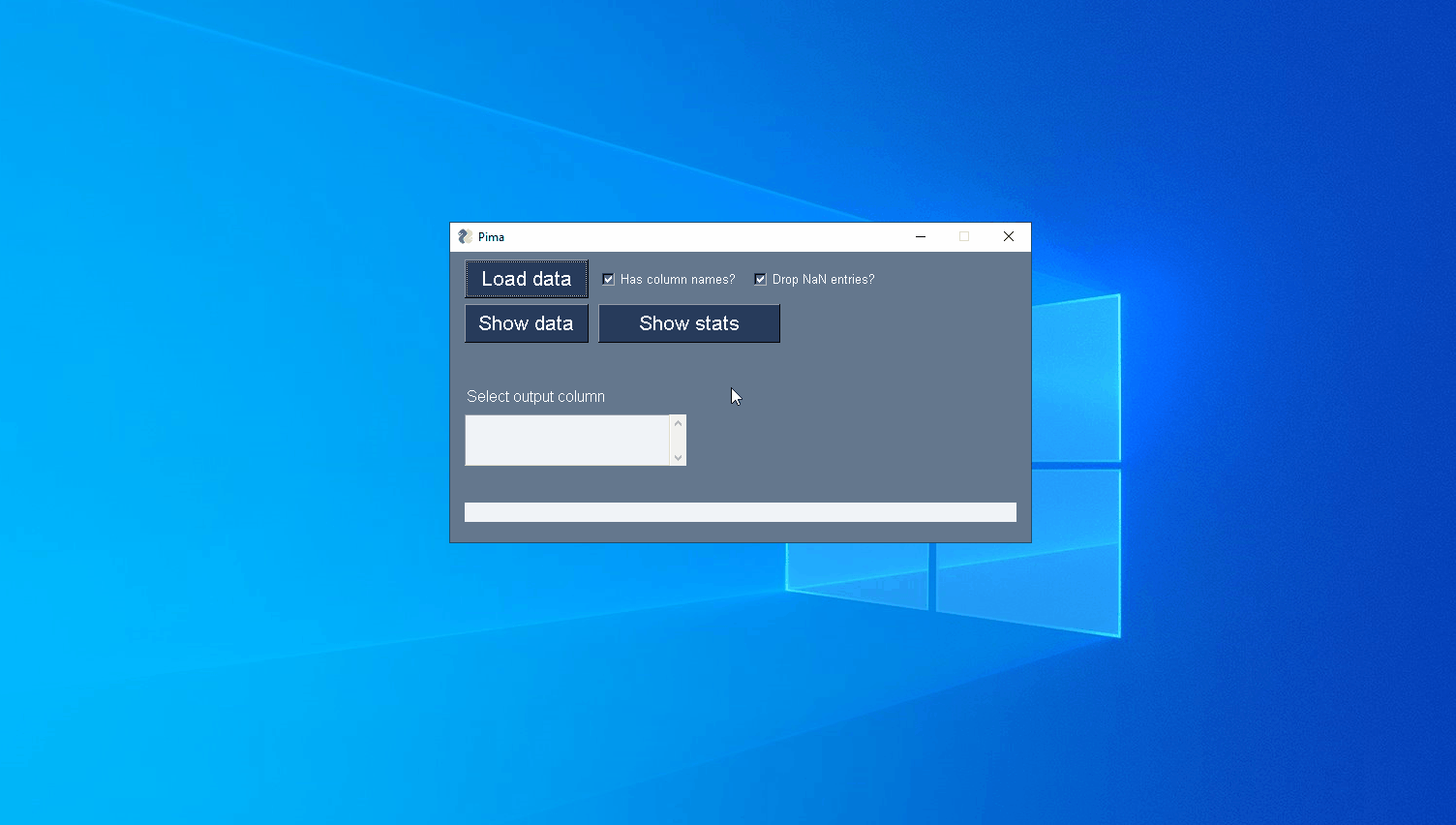Image resolution: width=1456 pixels, height=825 pixels.
Task: Re-enable the Drop NaN entries? checkbox
Action: (x=760, y=279)
